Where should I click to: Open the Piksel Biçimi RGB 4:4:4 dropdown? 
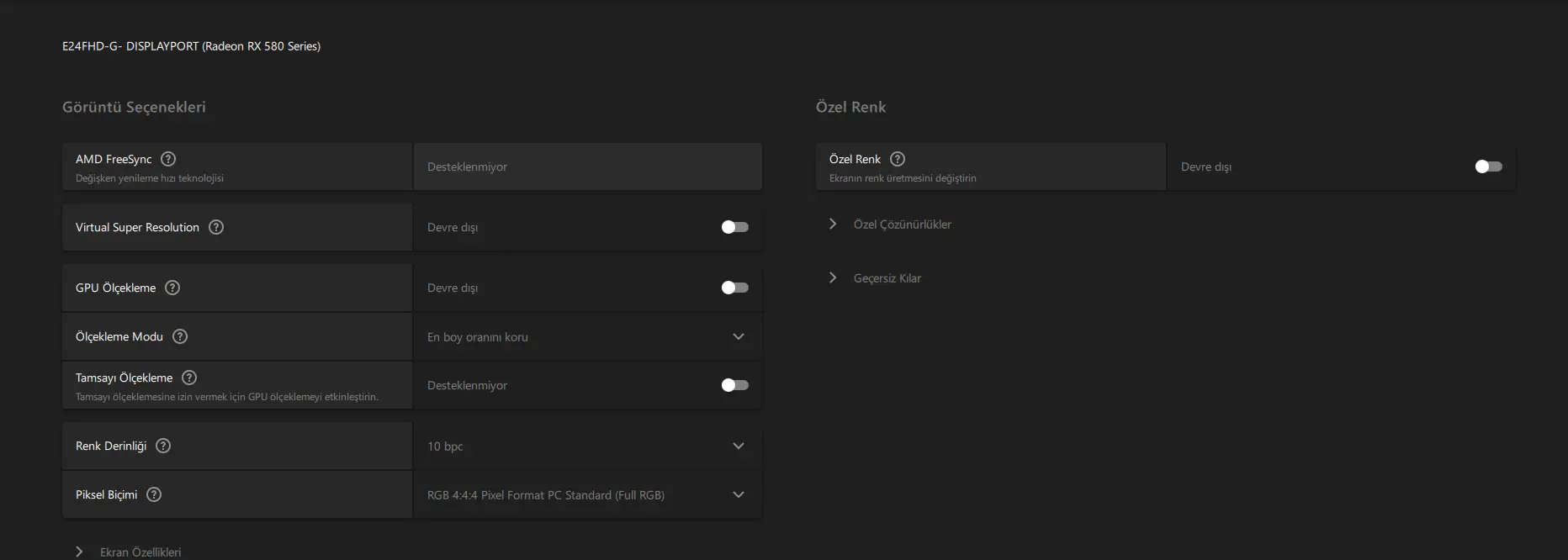point(587,495)
